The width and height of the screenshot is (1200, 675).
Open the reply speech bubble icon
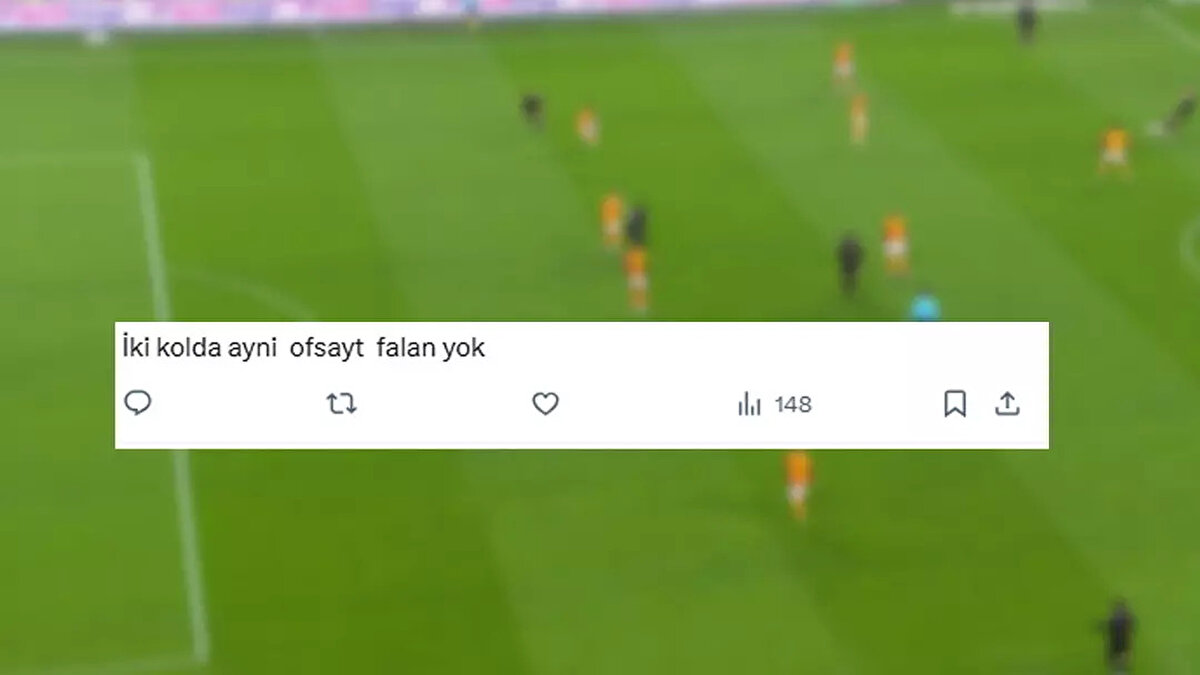click(x=138, y=403)
